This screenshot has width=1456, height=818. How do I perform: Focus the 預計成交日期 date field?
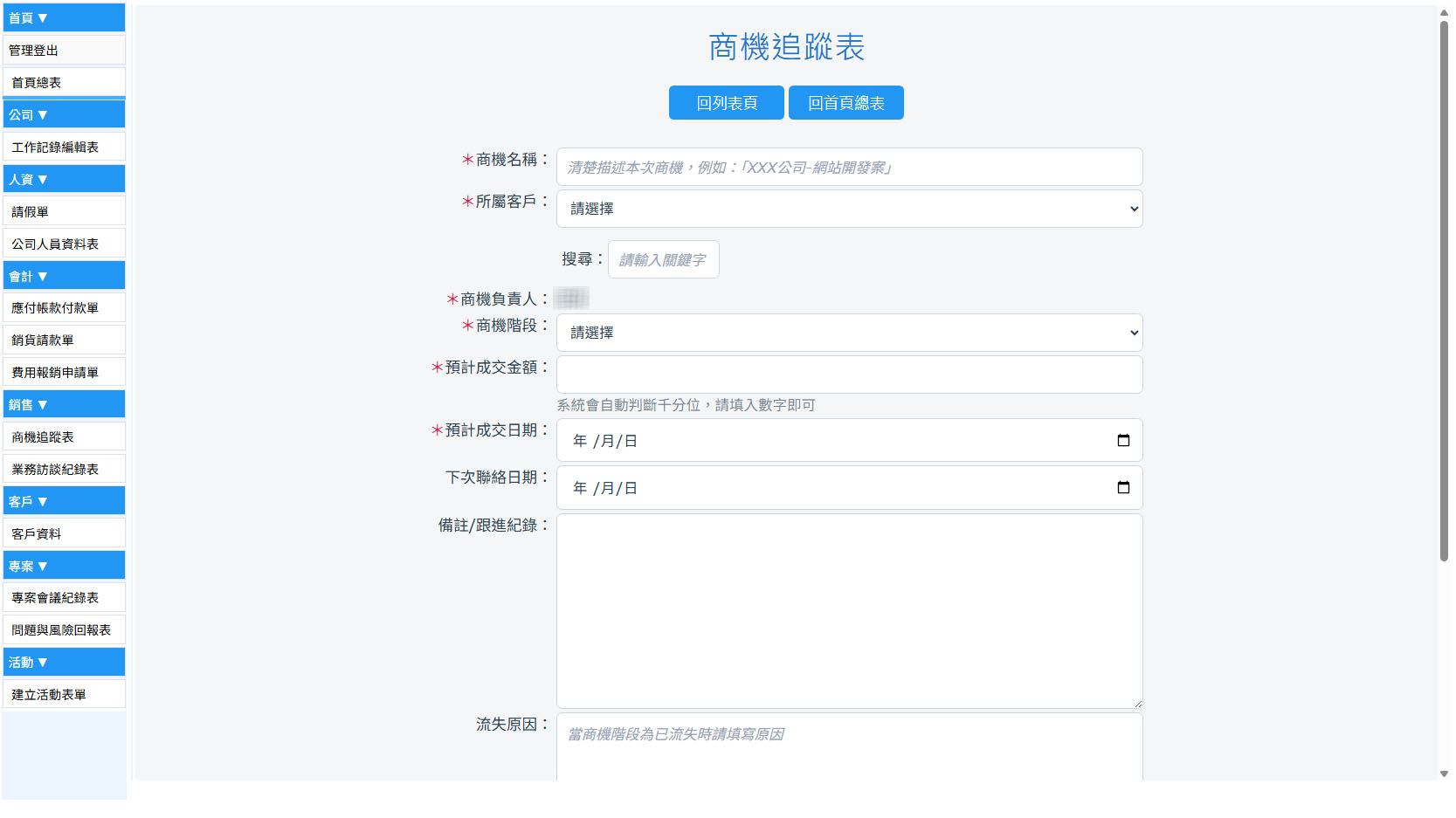coord(849,440)
